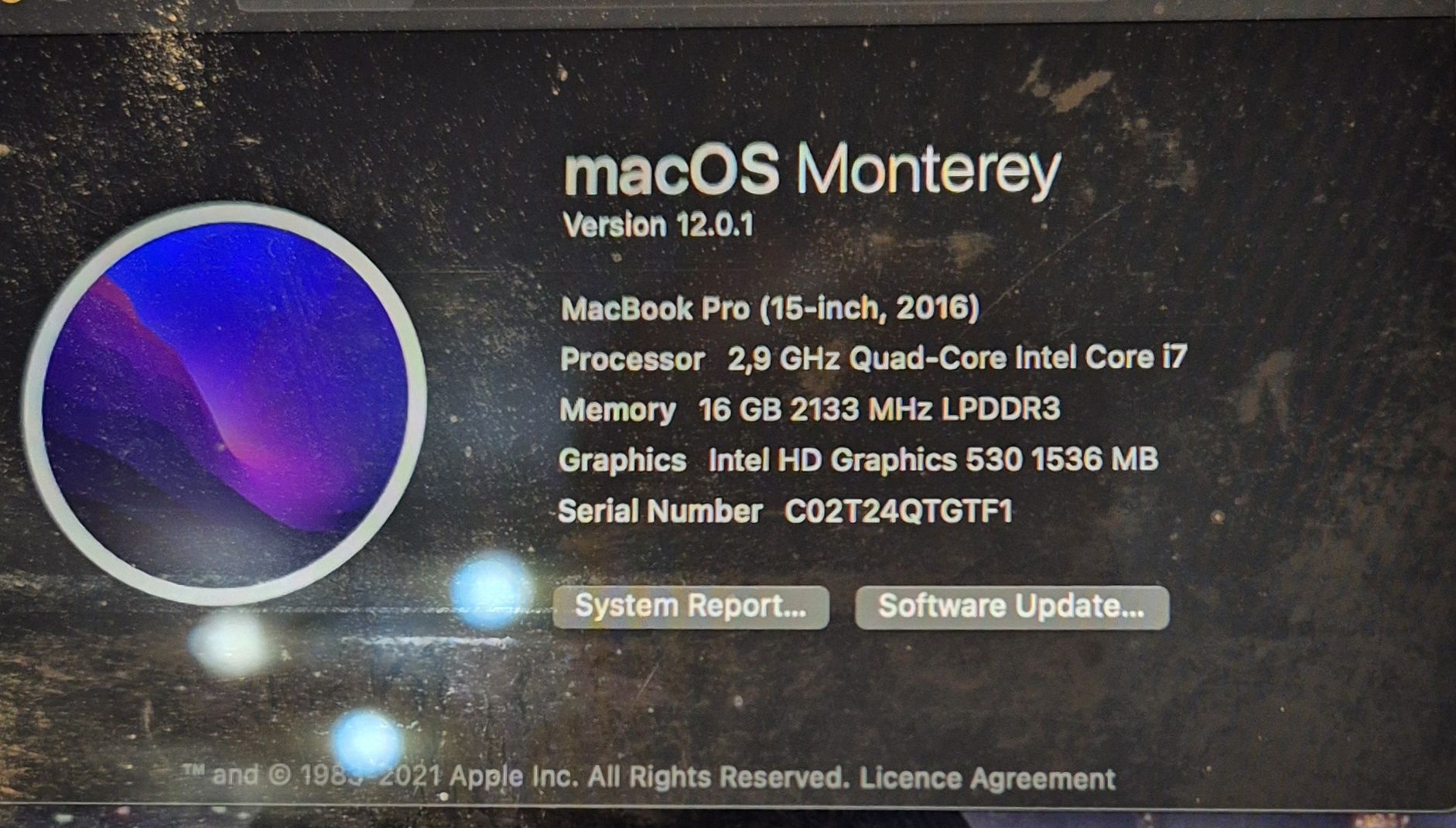Select the serial number C02T24QTGTF1
Image resolution: width=1456 pixels, height=828 pixels.
tap(898, 511)
